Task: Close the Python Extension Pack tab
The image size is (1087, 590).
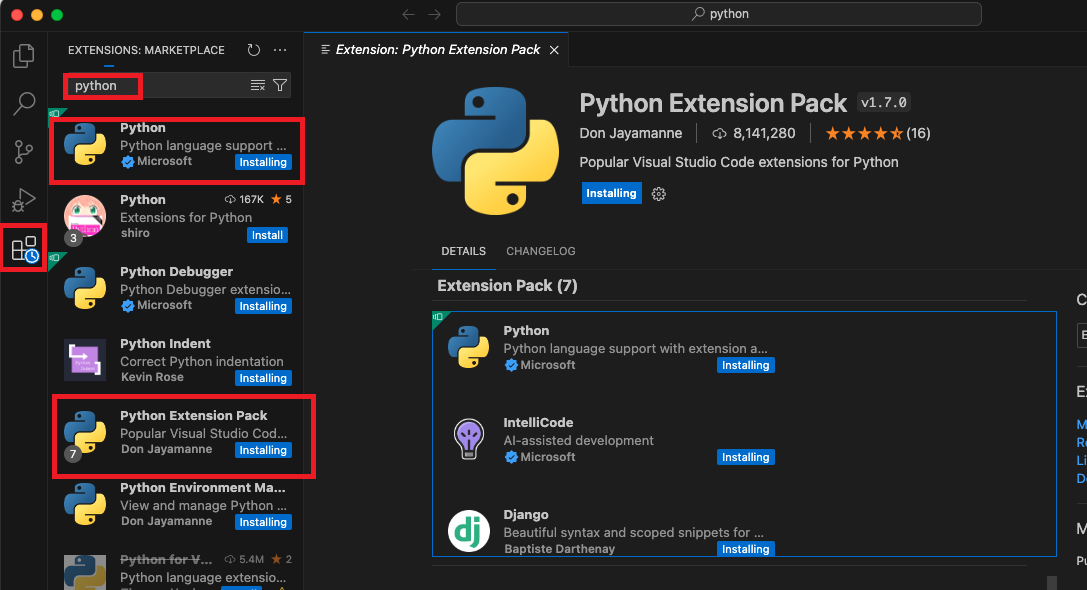Action: tap(554, 50)
